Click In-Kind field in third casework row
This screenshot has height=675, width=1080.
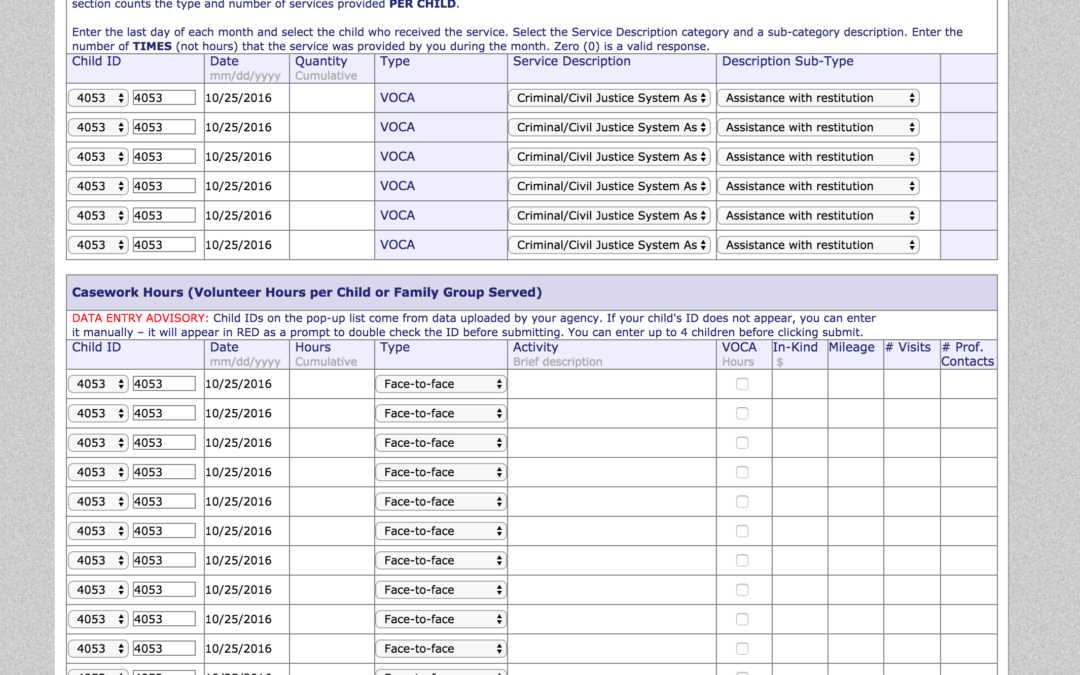pos(799,443)
